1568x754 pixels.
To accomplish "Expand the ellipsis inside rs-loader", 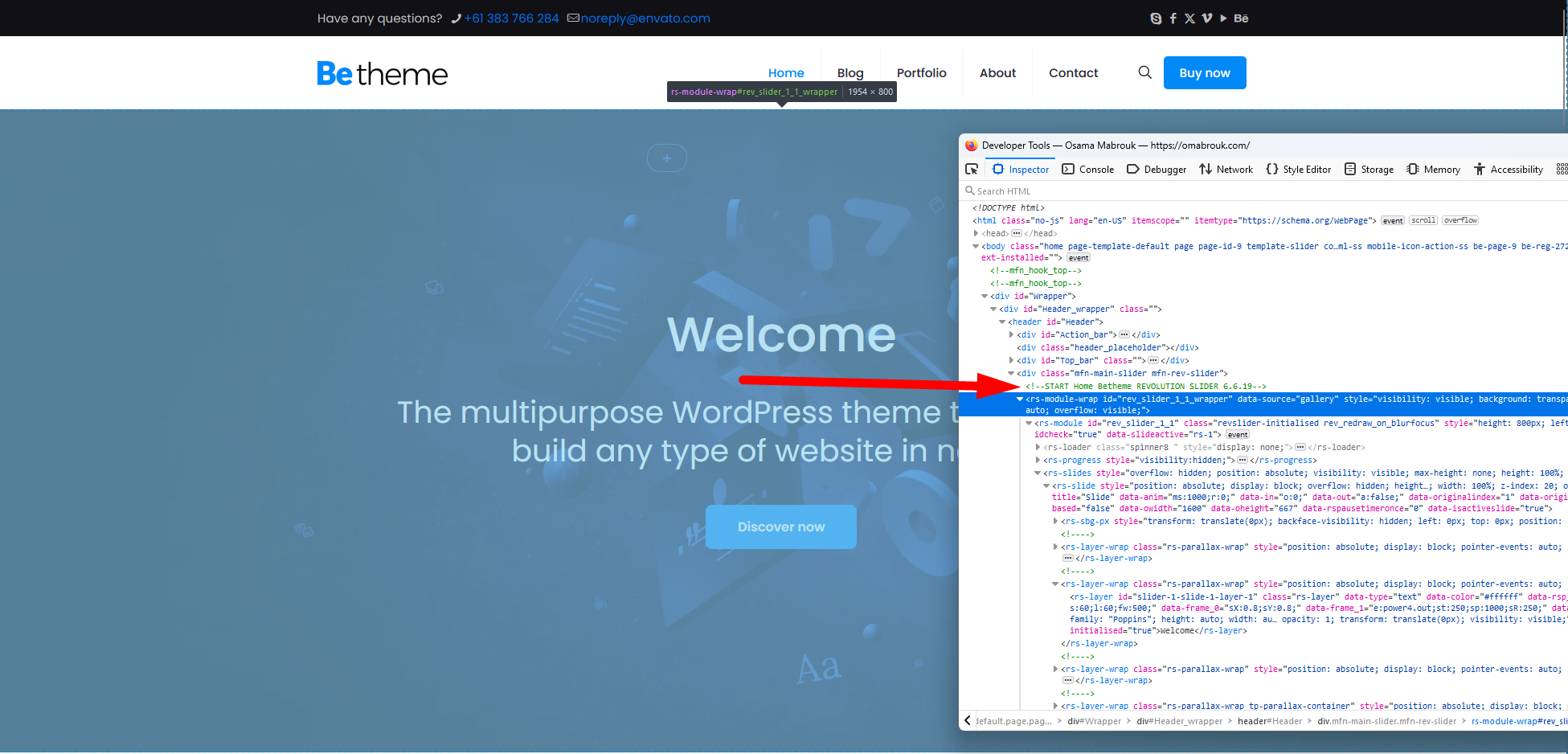I will 1300,447.
